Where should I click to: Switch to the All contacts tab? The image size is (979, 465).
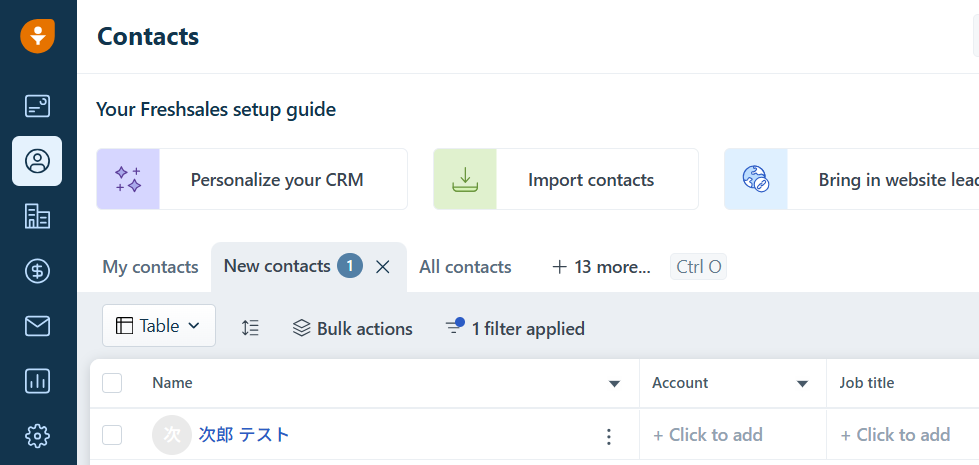click(465, 267)
